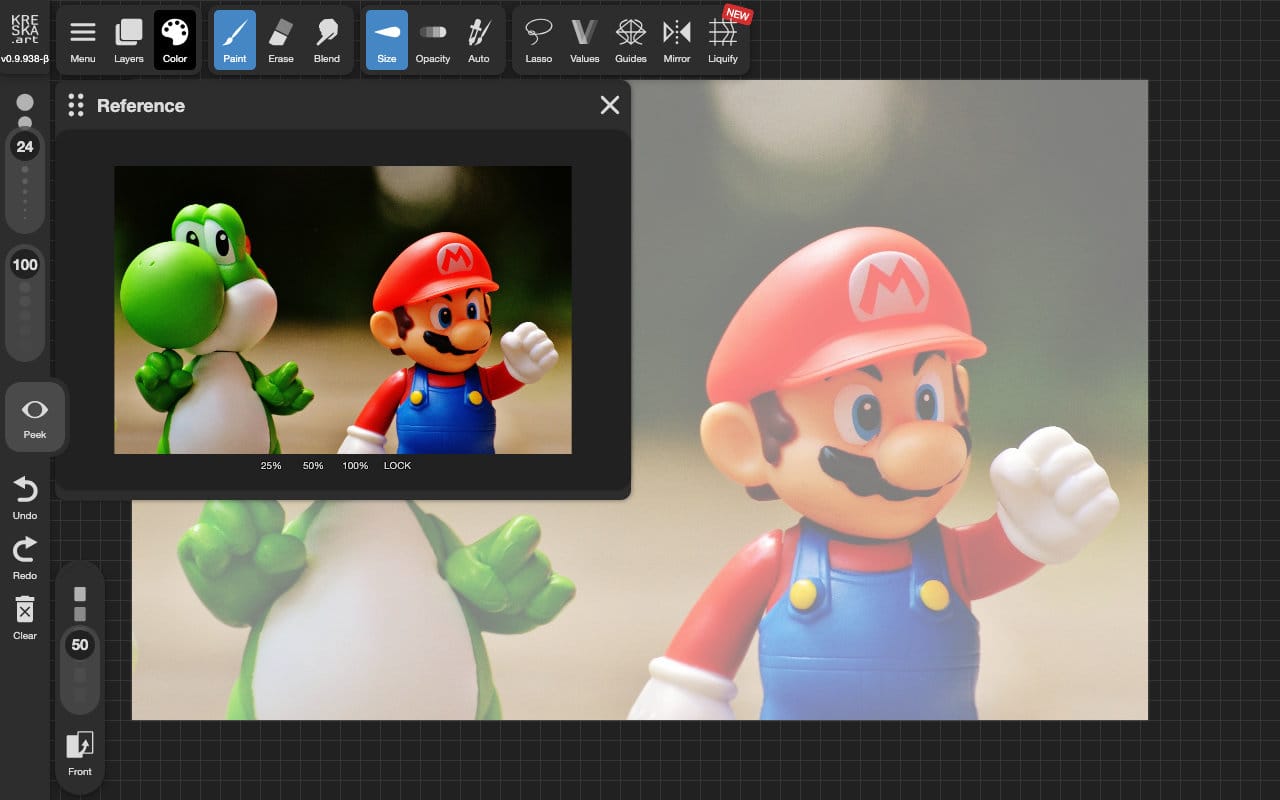Set reference opacity to 50%
This screenshot has height=800, width=1280.
[x=312, y=465]
